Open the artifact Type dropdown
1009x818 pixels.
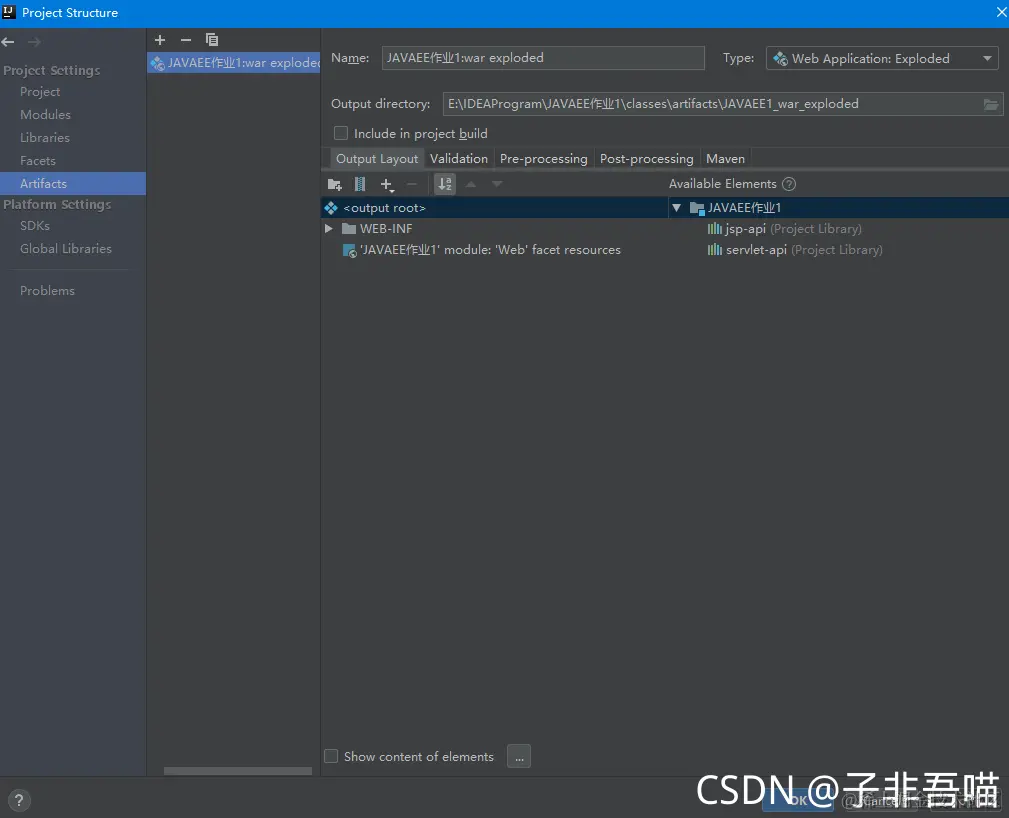pos(882,59)
